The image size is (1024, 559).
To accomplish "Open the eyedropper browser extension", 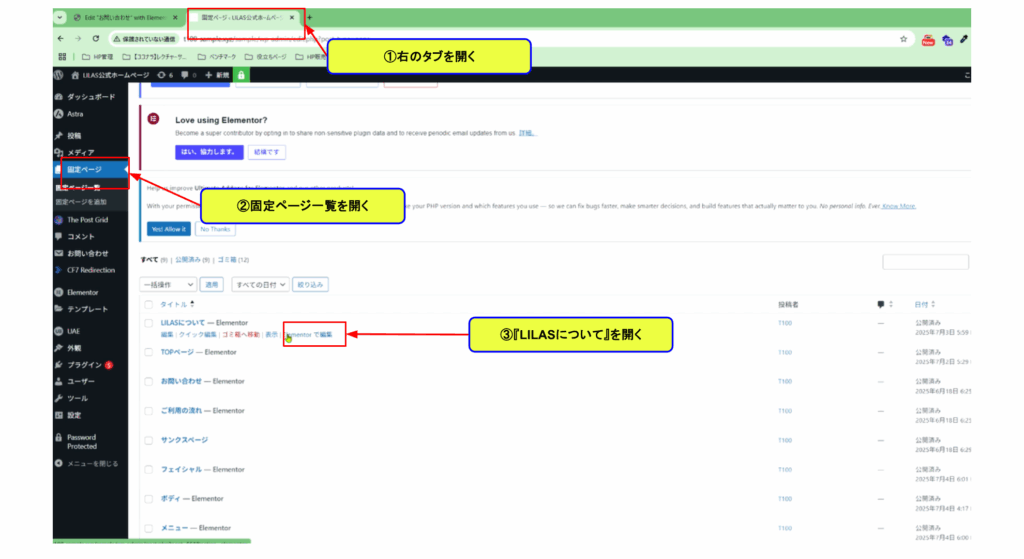I will [x=964, y=39].
